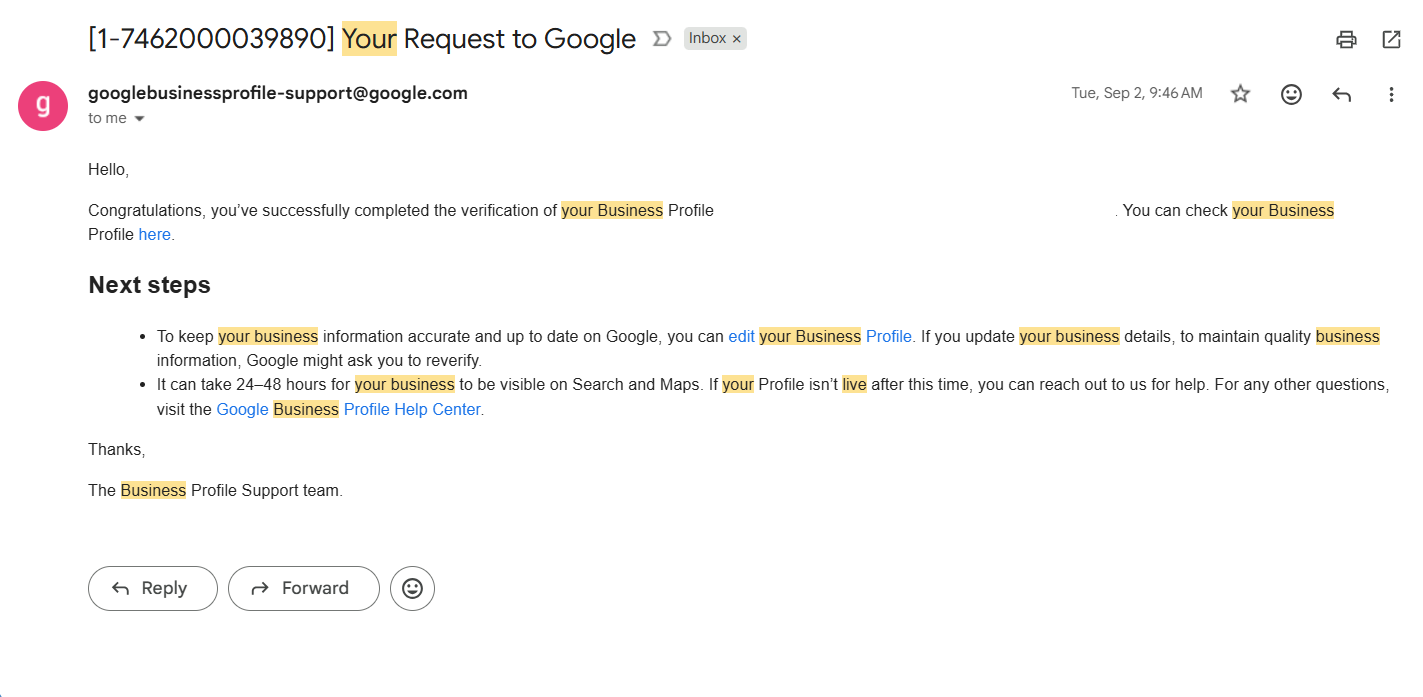
Task: Remove the Inbox label using its x
Action: [737, 39]
